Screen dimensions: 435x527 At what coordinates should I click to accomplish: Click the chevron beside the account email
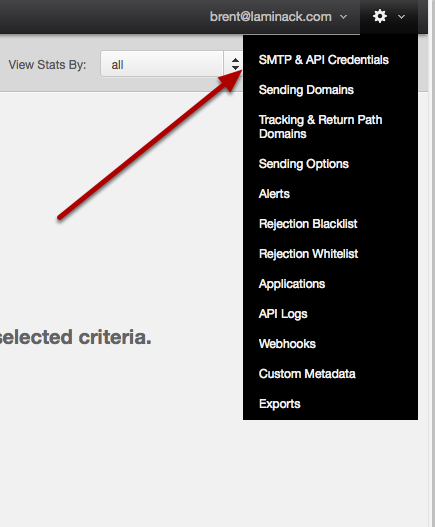click(343, 16)
